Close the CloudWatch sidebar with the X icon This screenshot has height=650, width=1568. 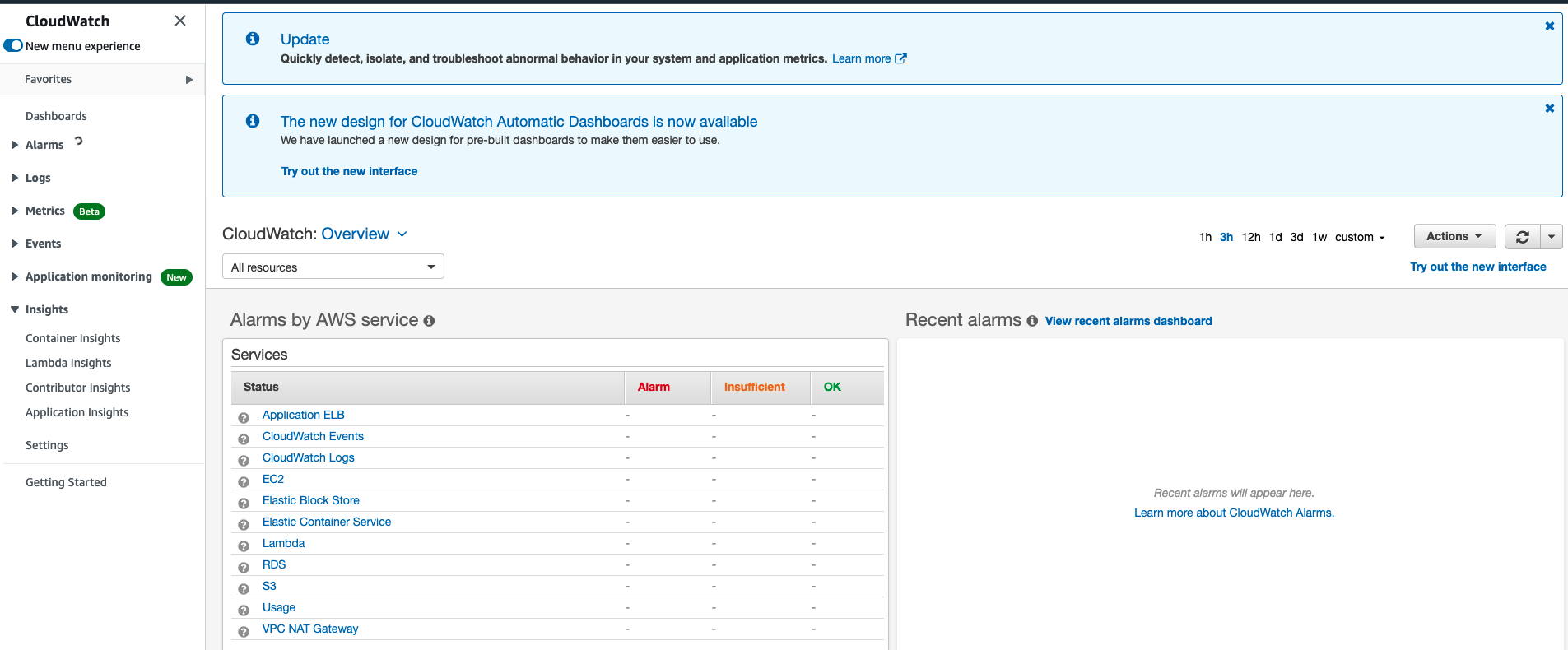click(180, 21)
